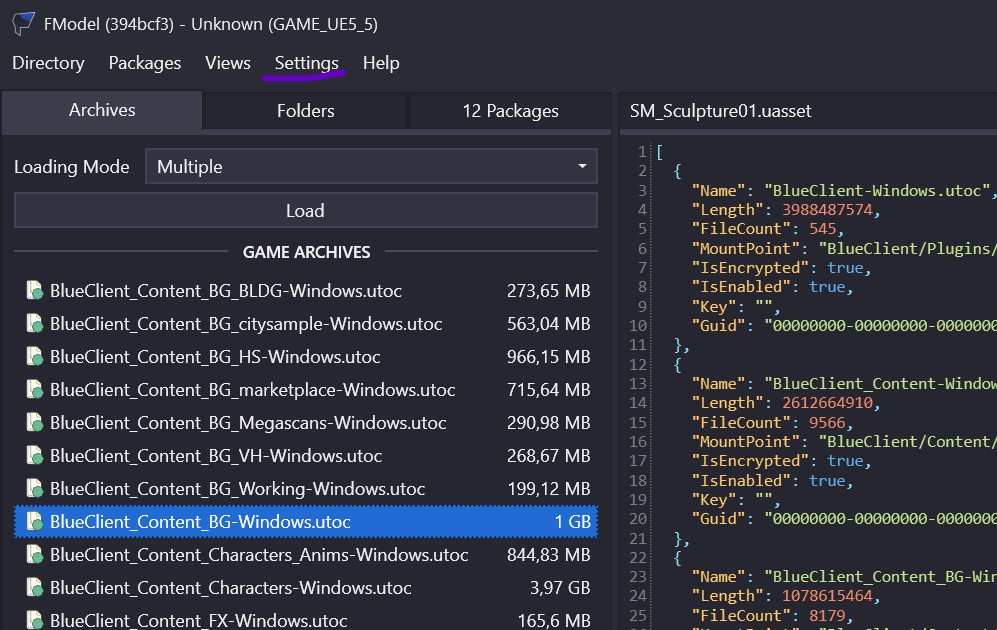Click file icon of BlueClient_Content_FX-Windows.utoc
The width and height of the screenshot is (997, 630).
(x=34, y=620)
